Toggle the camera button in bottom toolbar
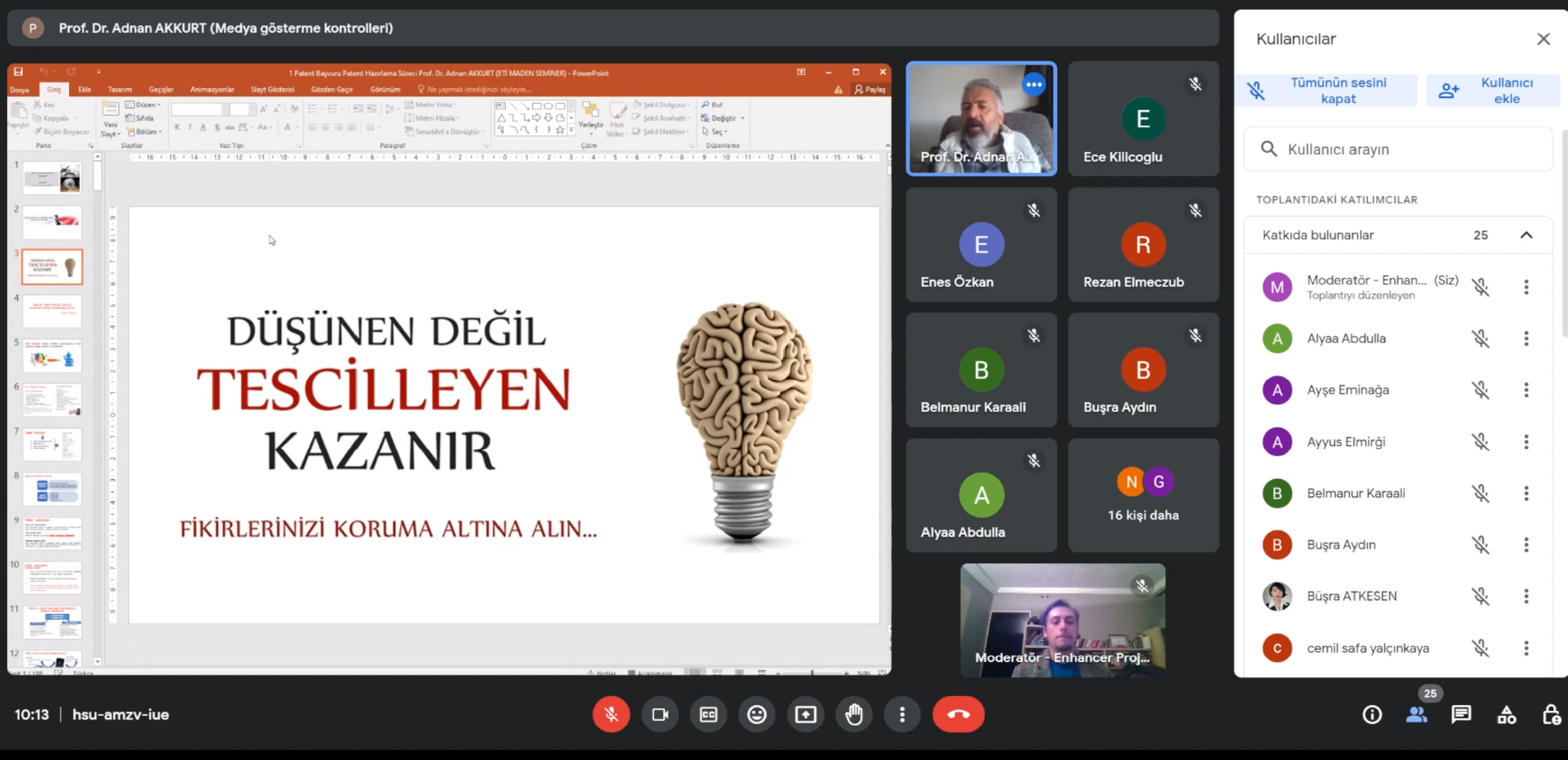 659,714
